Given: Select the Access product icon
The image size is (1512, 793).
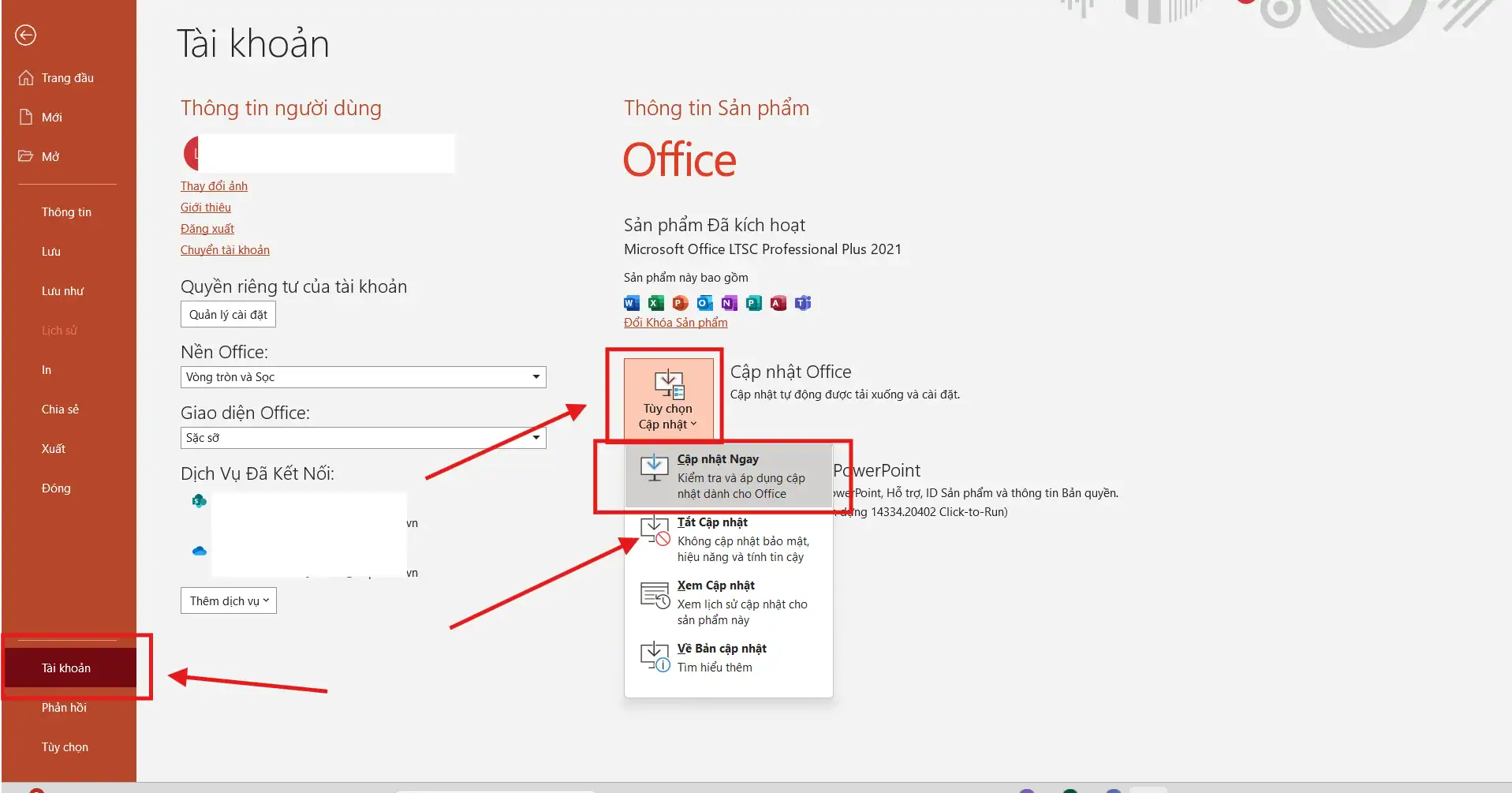Looking at the screenshot, I should point(779,303).
